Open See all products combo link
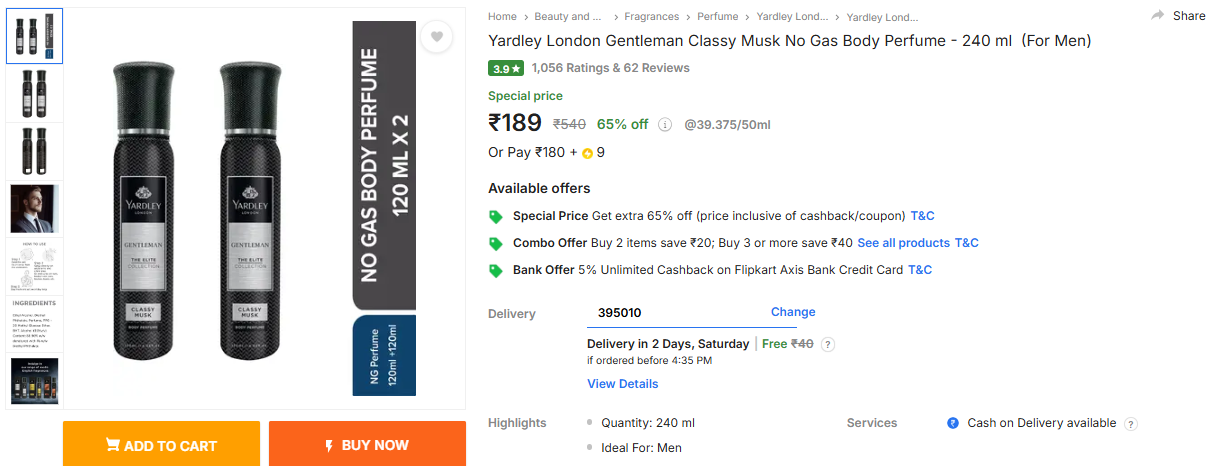Screen dimensions: 1217x466 [903, 243]
